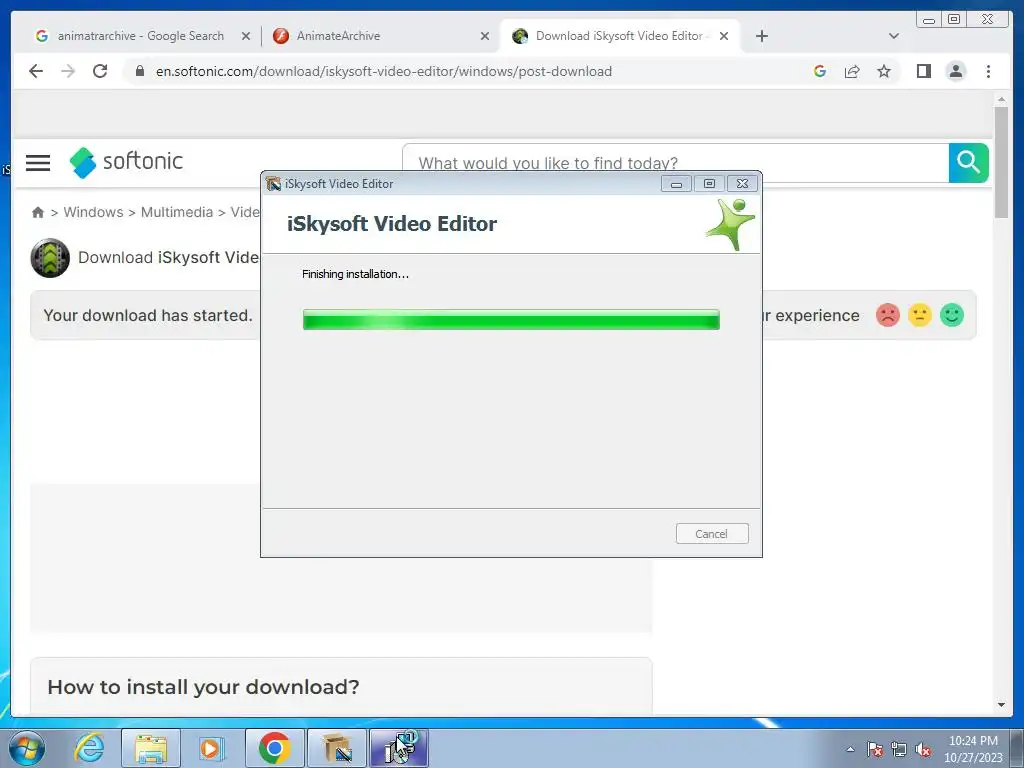Cancel the iSkysoft installation
The height and width of the screenshot is (768, 1024).
tap(712, 534)
